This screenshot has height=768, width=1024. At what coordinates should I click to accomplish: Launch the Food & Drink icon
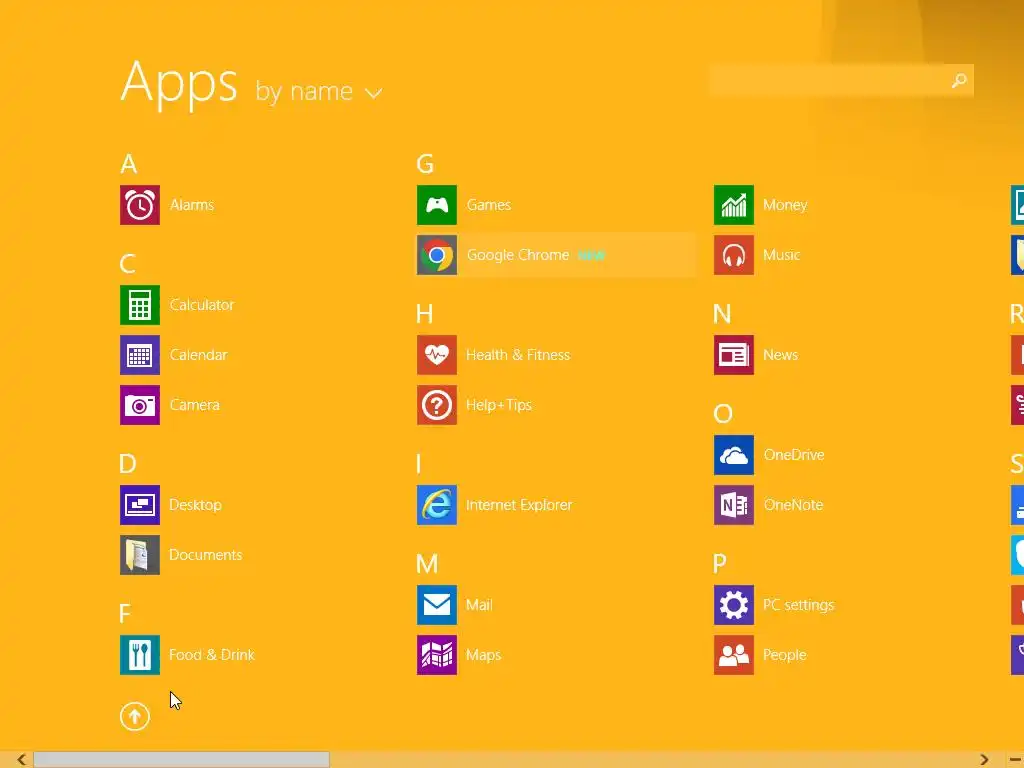140,655
